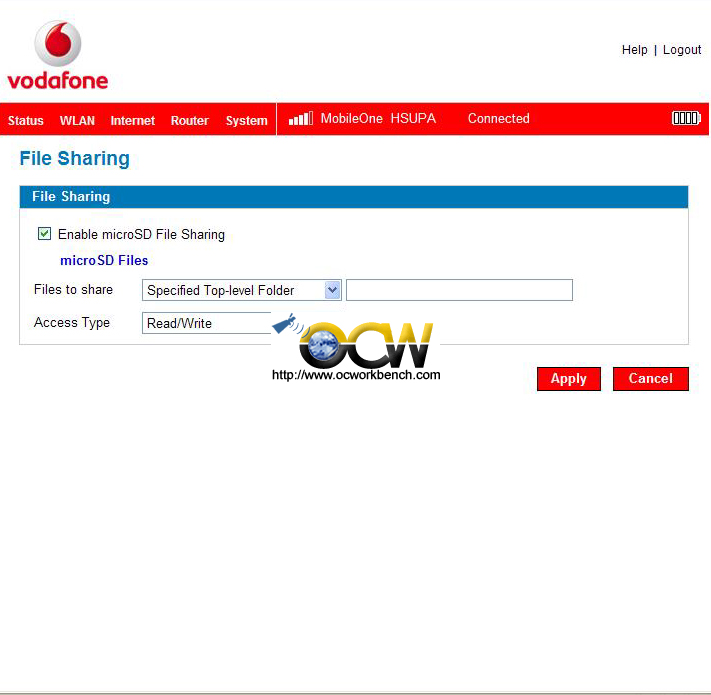The image size is (711, 695).
Task: Click the Access Type label
Action: coord(72,323)
